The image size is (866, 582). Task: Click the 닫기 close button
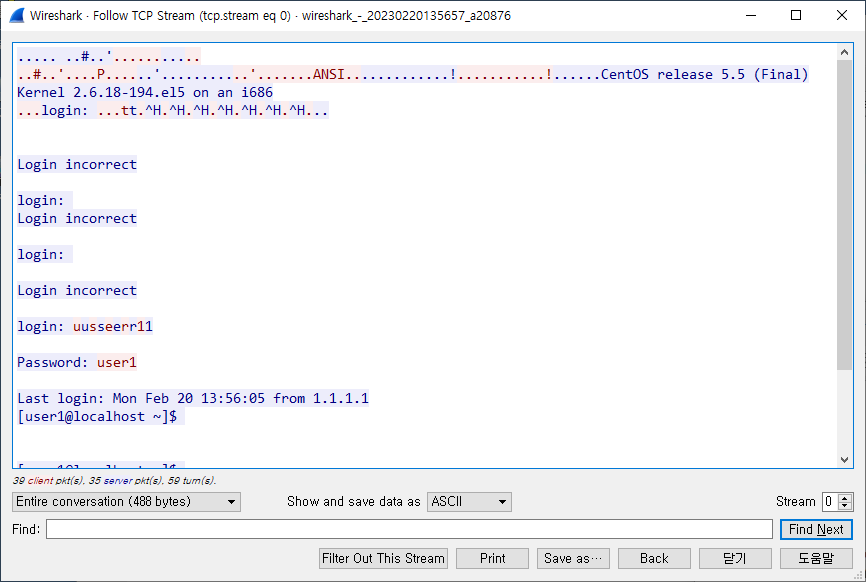pos(735,559)
